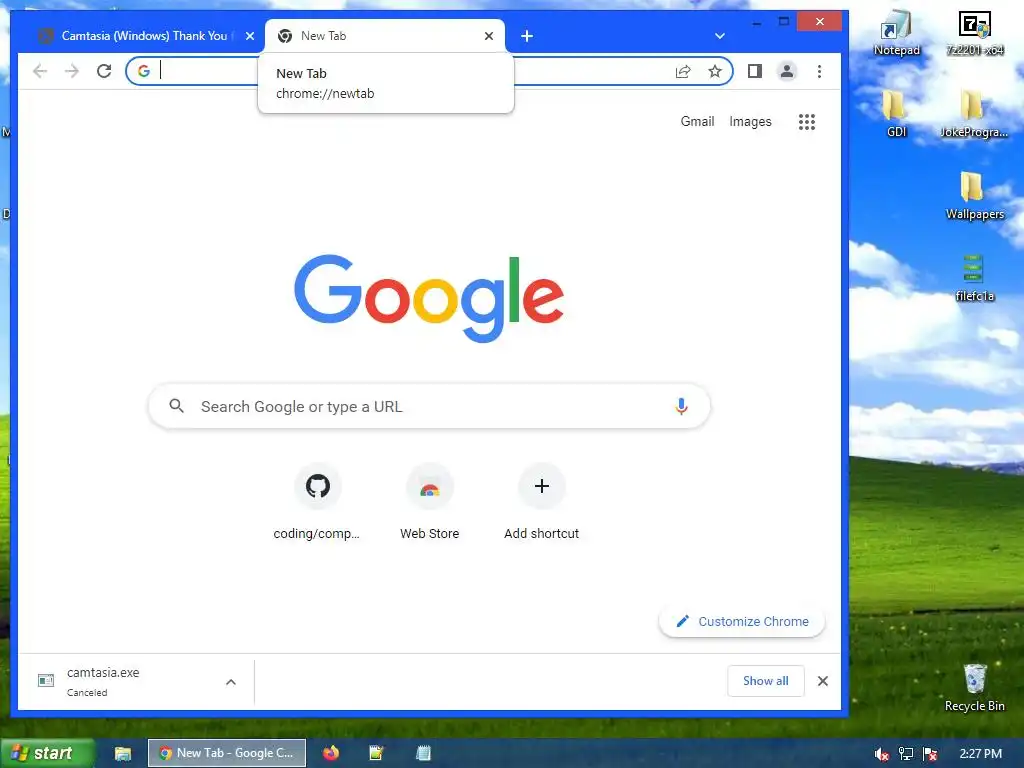1024x768 pixels.
Task: Select the New Tab tab
Action: pos(385,36)
